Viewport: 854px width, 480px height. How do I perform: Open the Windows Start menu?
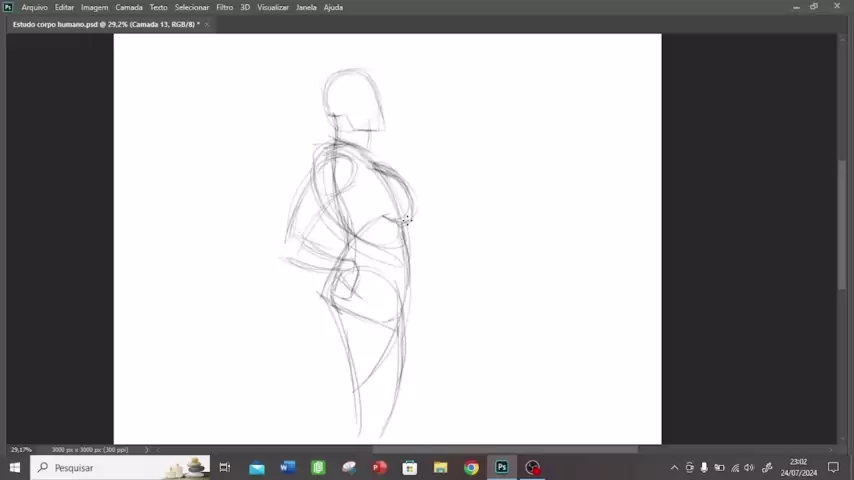click(x=15, y=467)
